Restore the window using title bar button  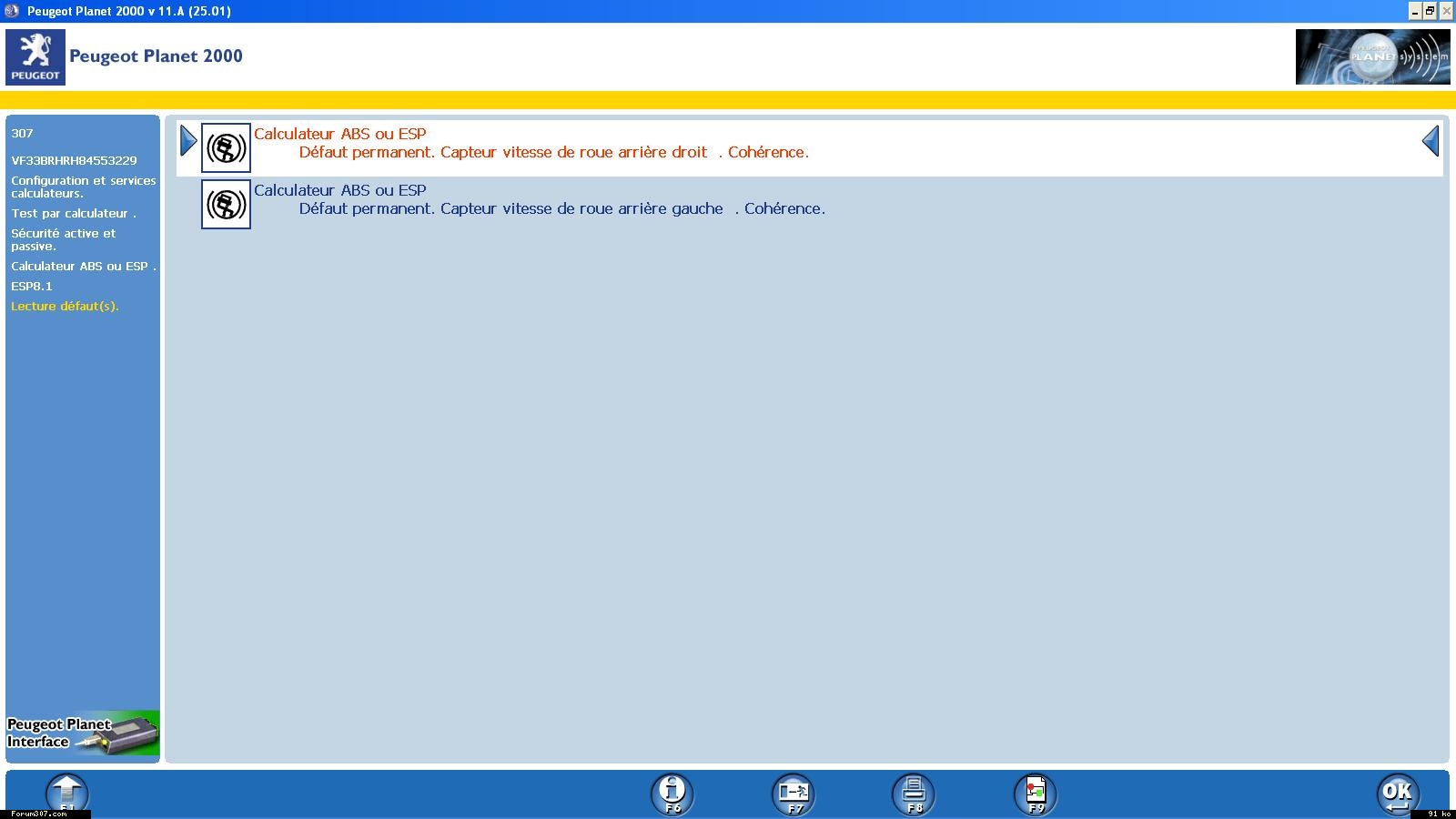pyautogui.click(x=1430, y=11)
